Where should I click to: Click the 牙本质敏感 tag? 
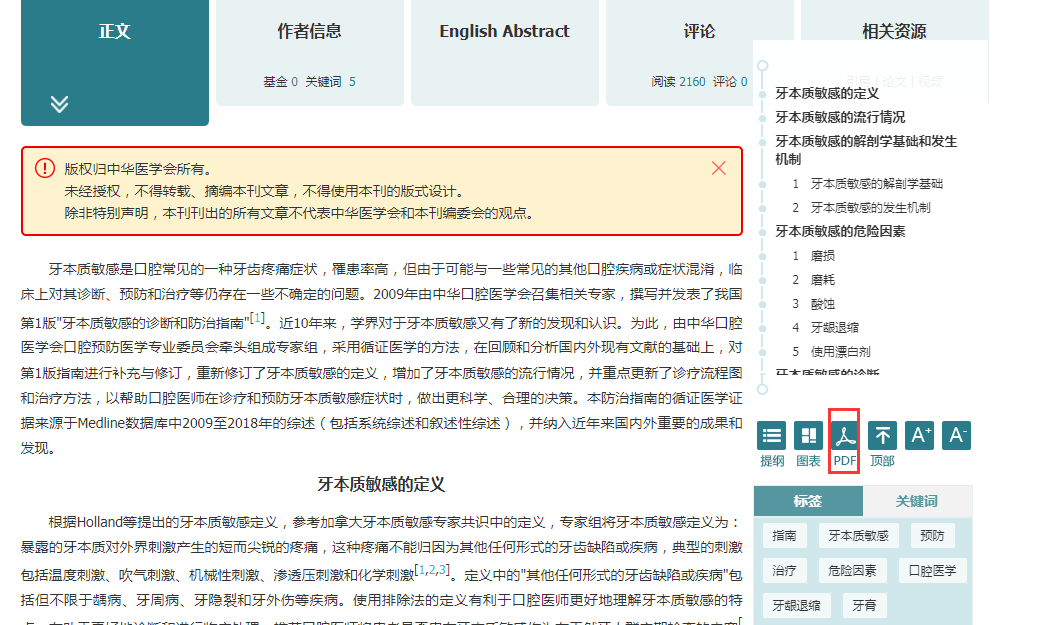click(859, 536)
